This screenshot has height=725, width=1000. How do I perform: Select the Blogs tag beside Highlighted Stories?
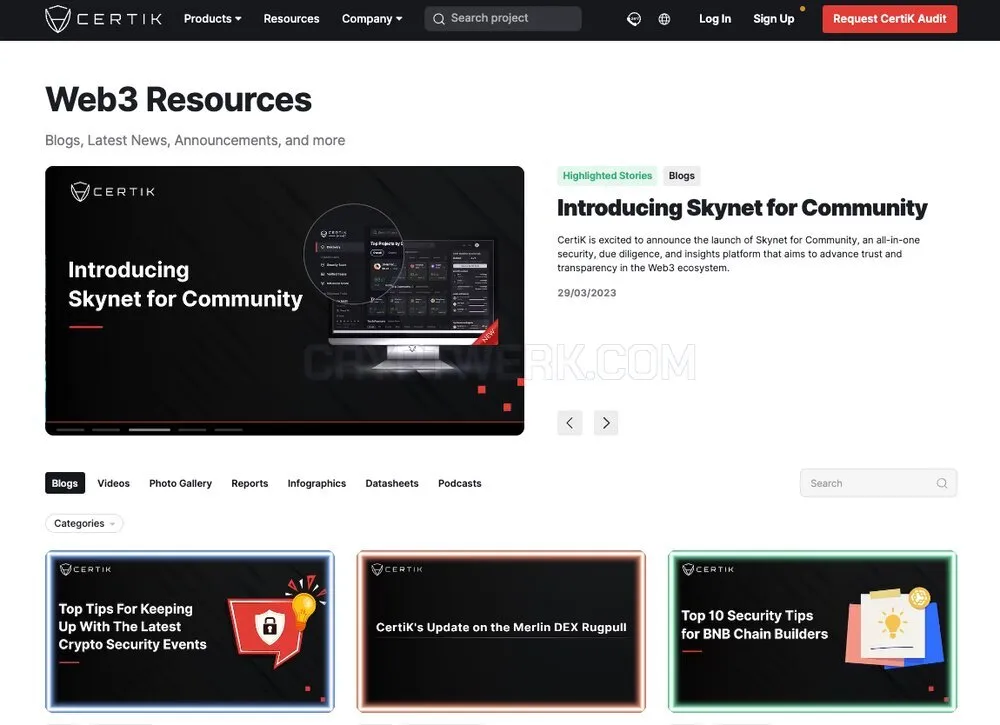tap(681, 175)
